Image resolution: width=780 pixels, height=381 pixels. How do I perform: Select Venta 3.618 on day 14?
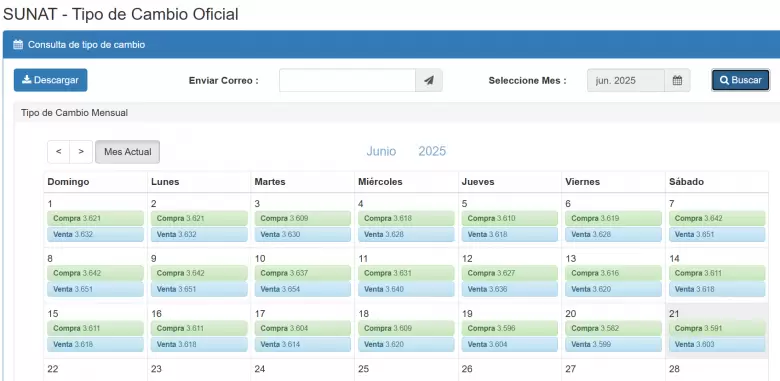tap(717, 289)
